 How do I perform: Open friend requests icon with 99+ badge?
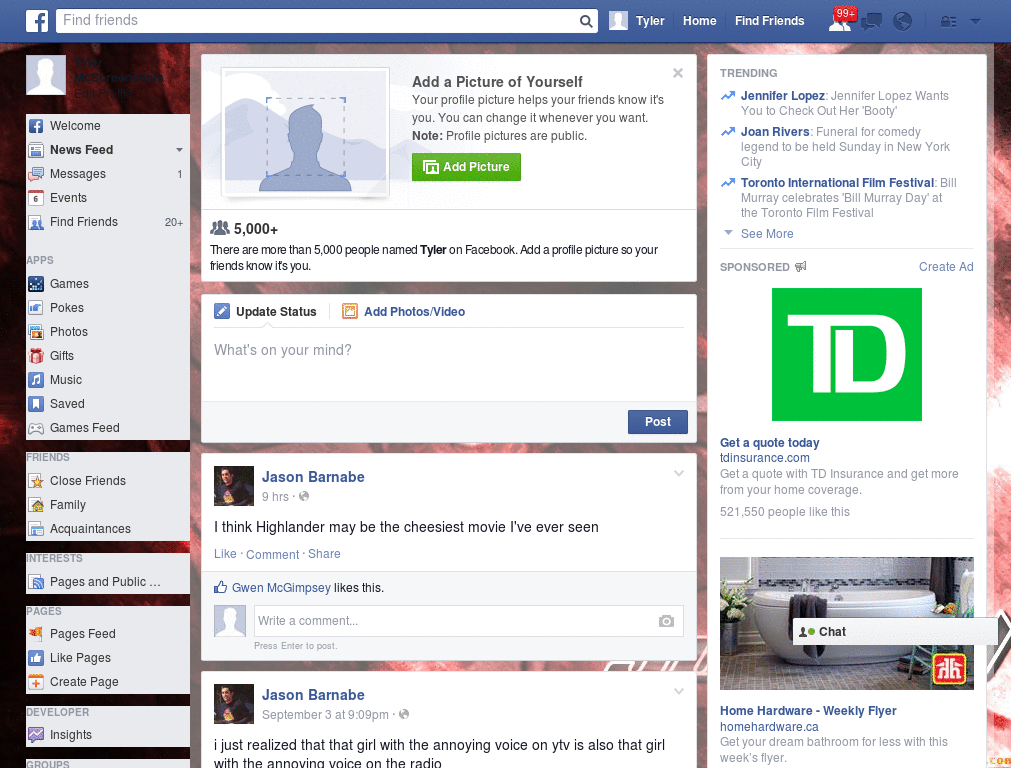coord(840,21)
